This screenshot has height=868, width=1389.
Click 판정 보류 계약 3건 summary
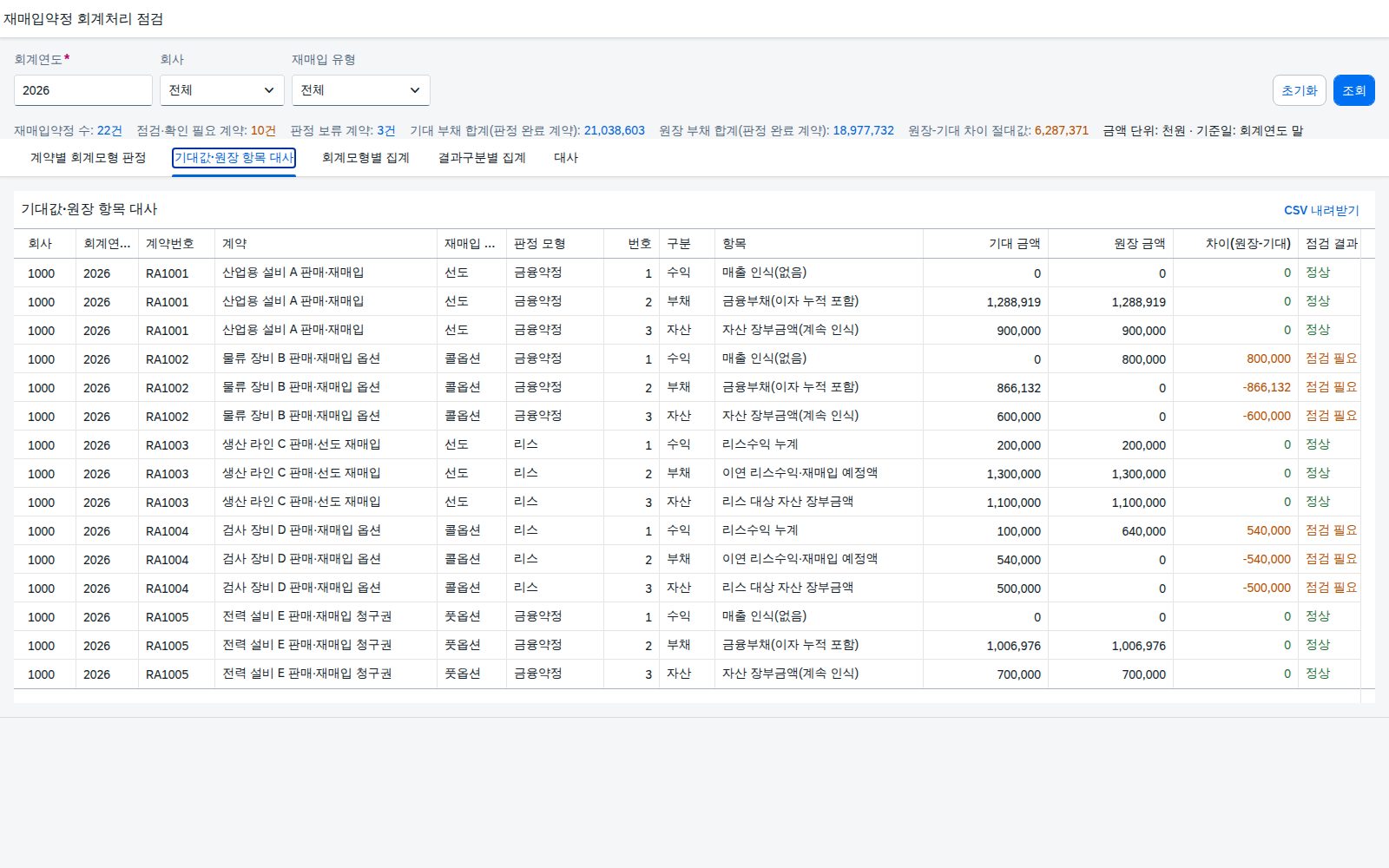point(342,131)
